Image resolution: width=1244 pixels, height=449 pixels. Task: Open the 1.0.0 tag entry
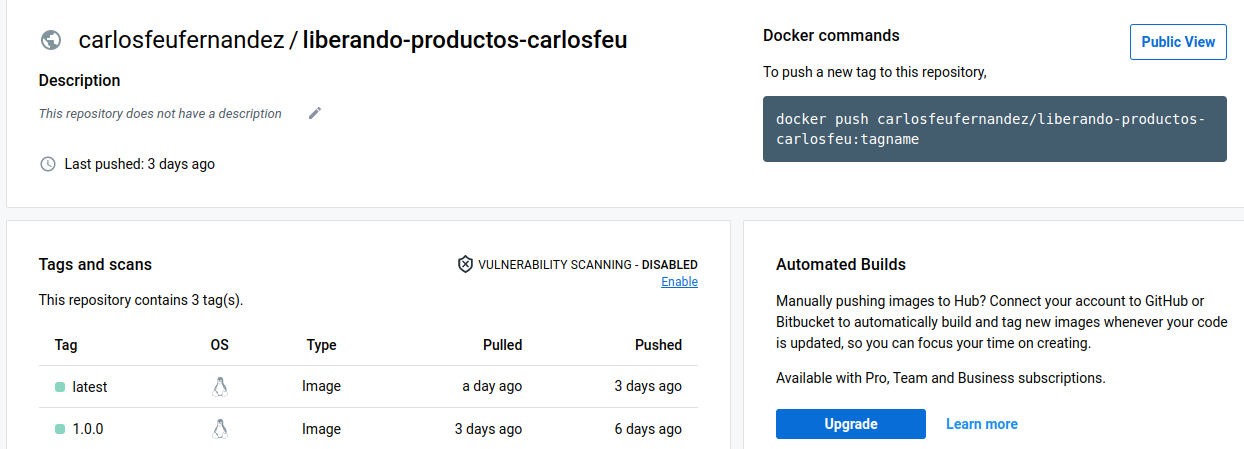point(88,429)
